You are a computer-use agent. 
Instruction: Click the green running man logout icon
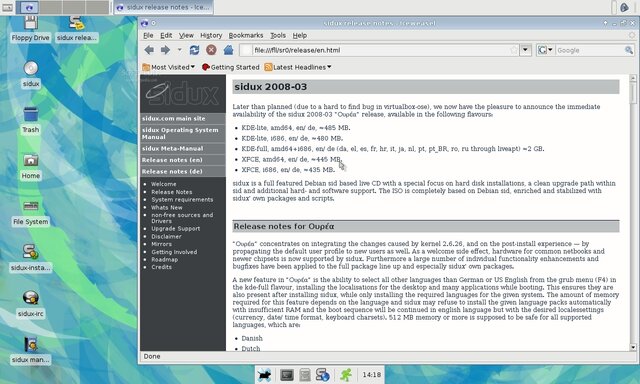click(346, 375)
